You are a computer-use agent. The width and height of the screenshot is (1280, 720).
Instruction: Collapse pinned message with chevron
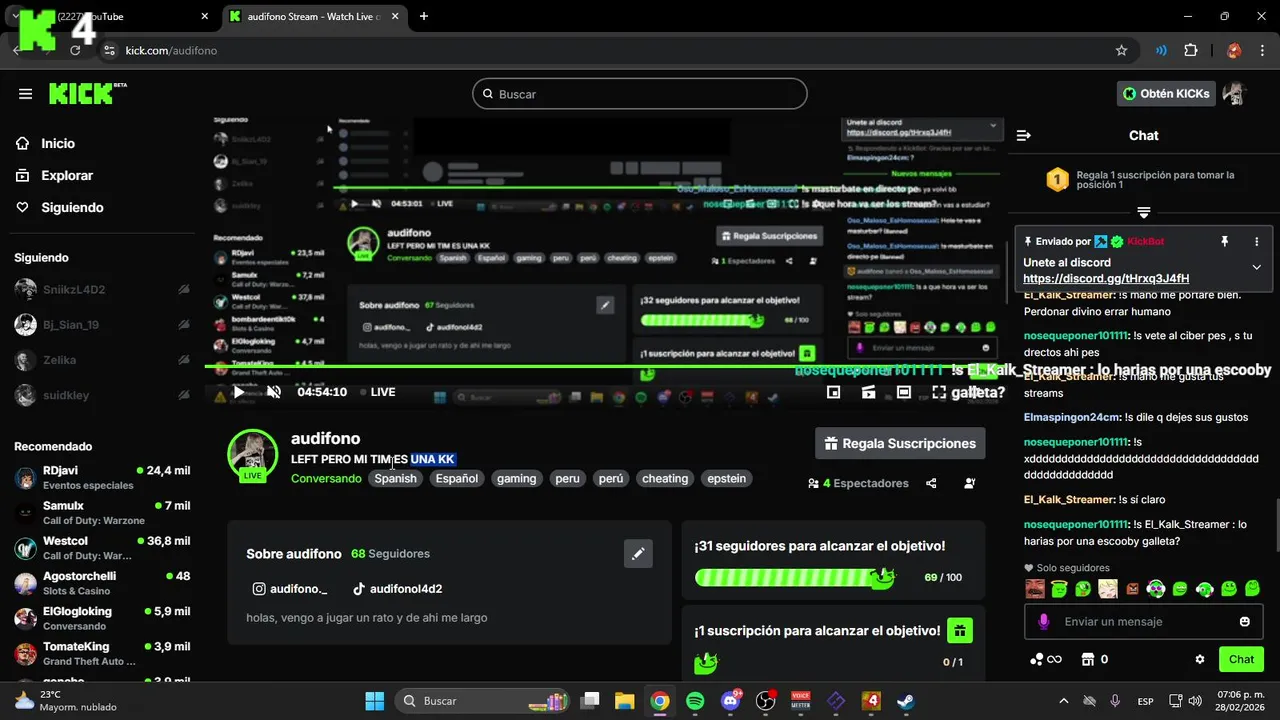click(1257, 267)
